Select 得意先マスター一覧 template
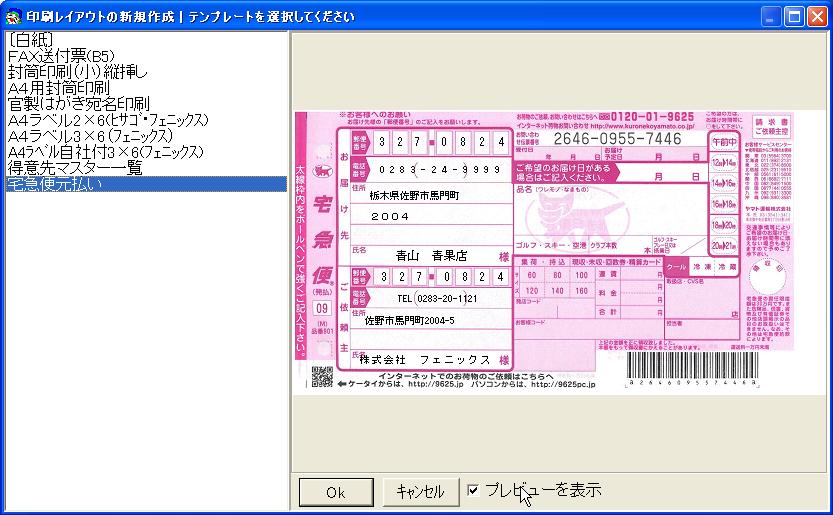This screenshot has width=833, height=515. click(146, 168)
